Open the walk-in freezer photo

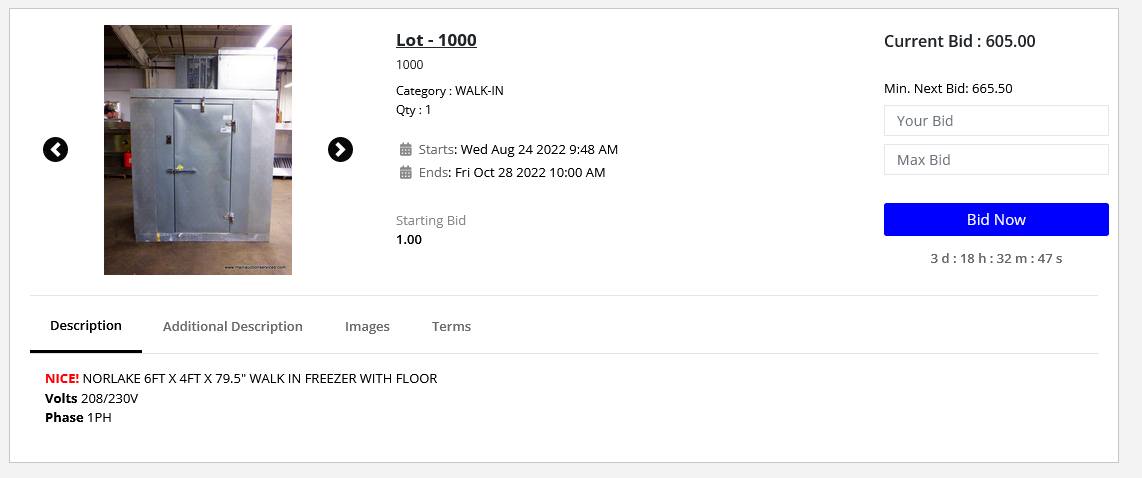point(198,150)
